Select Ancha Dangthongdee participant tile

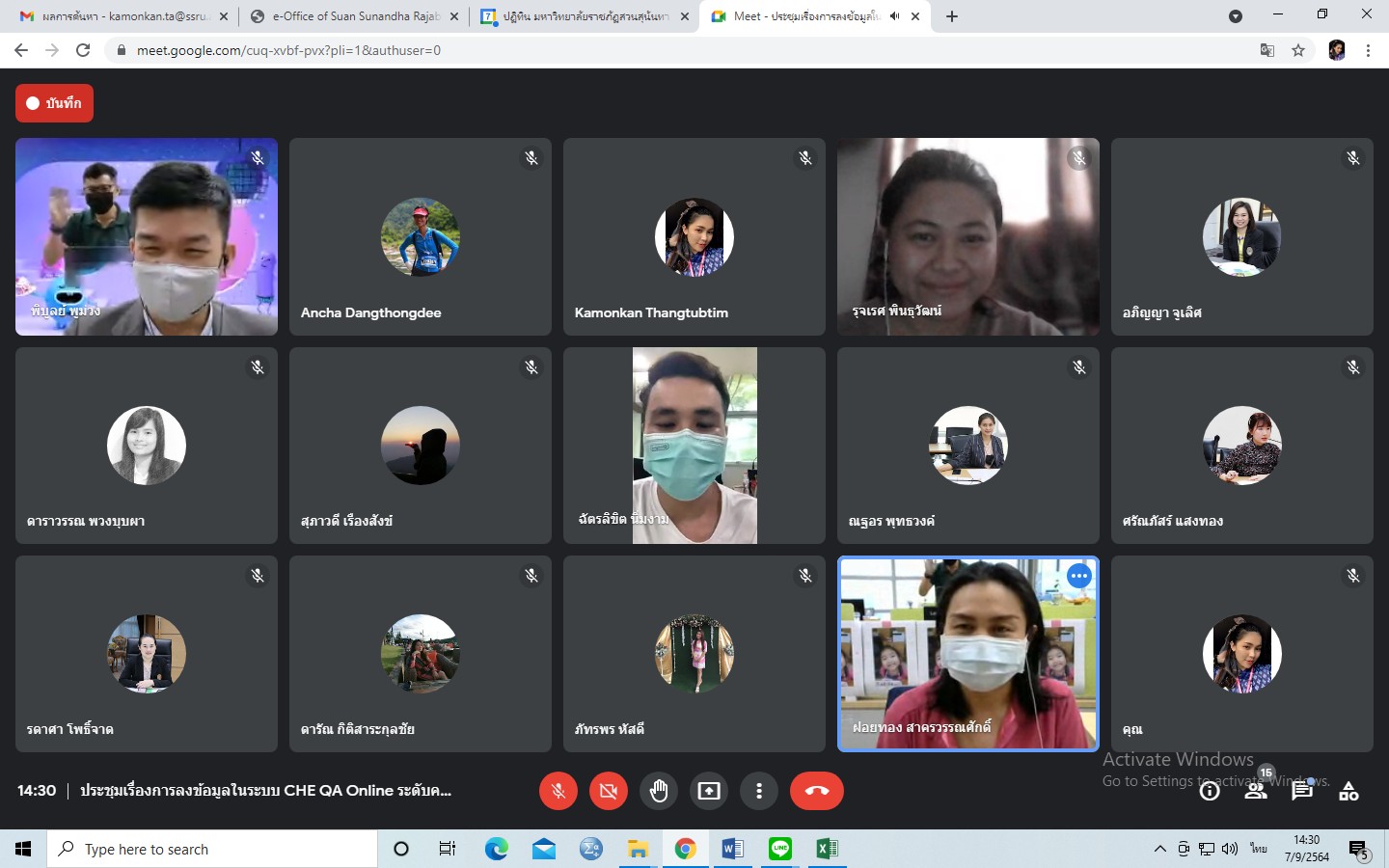click(x=421, y=237)
